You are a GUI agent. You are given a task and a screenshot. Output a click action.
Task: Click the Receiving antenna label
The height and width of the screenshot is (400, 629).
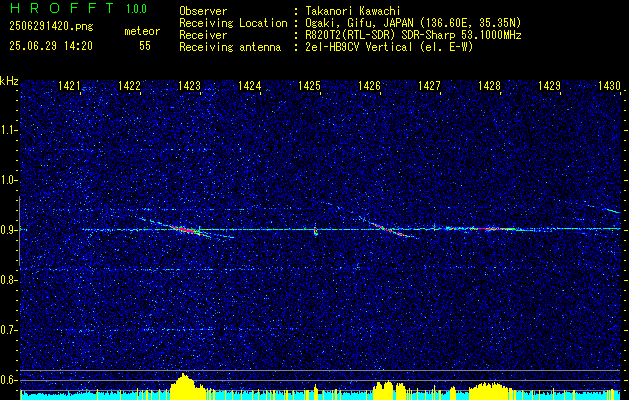coord(230,47)
